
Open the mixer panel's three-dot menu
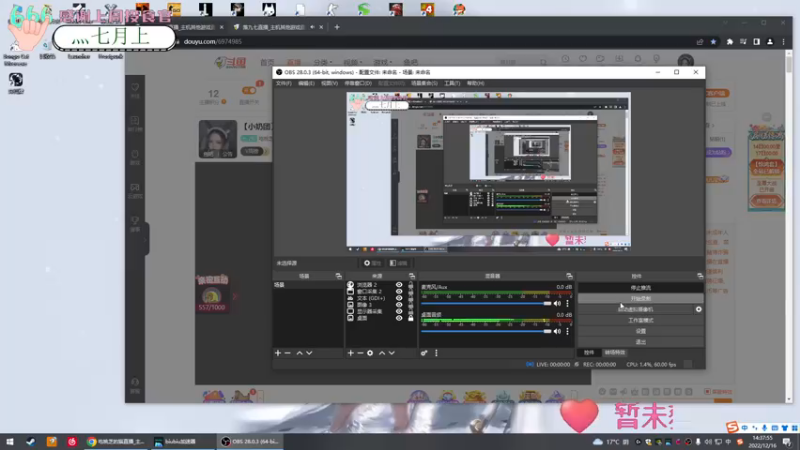pyautogui.click(x=436, y=353)
